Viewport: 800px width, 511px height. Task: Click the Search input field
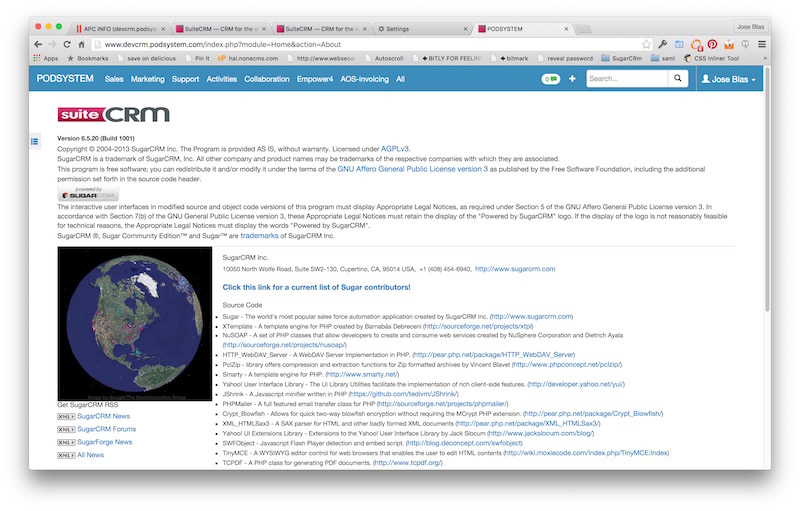click(627, 79)
